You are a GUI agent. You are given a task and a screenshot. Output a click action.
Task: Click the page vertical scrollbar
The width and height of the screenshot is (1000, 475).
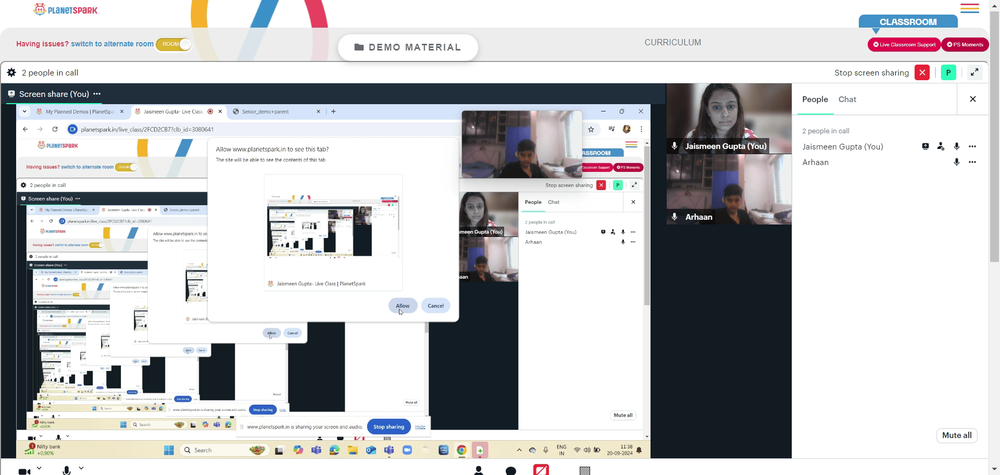pyautogui.click(x=994, y=134)
